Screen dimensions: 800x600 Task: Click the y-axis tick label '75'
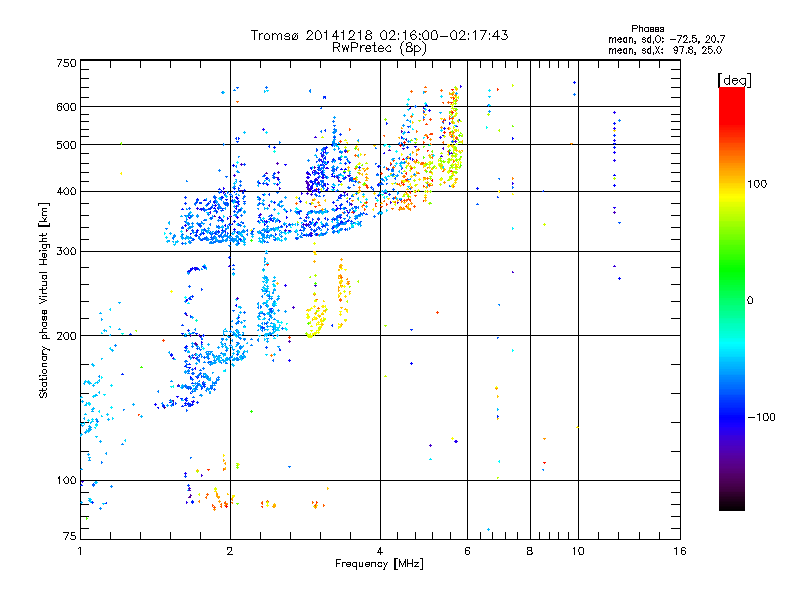tap(70, 536)
